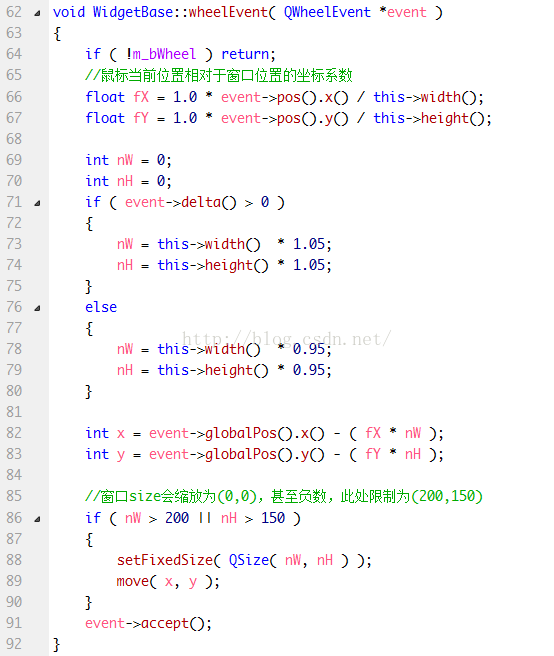Click 'int nW = 0;' on line 69
This screenshot has height=656, width=554.
coord(128,160)
